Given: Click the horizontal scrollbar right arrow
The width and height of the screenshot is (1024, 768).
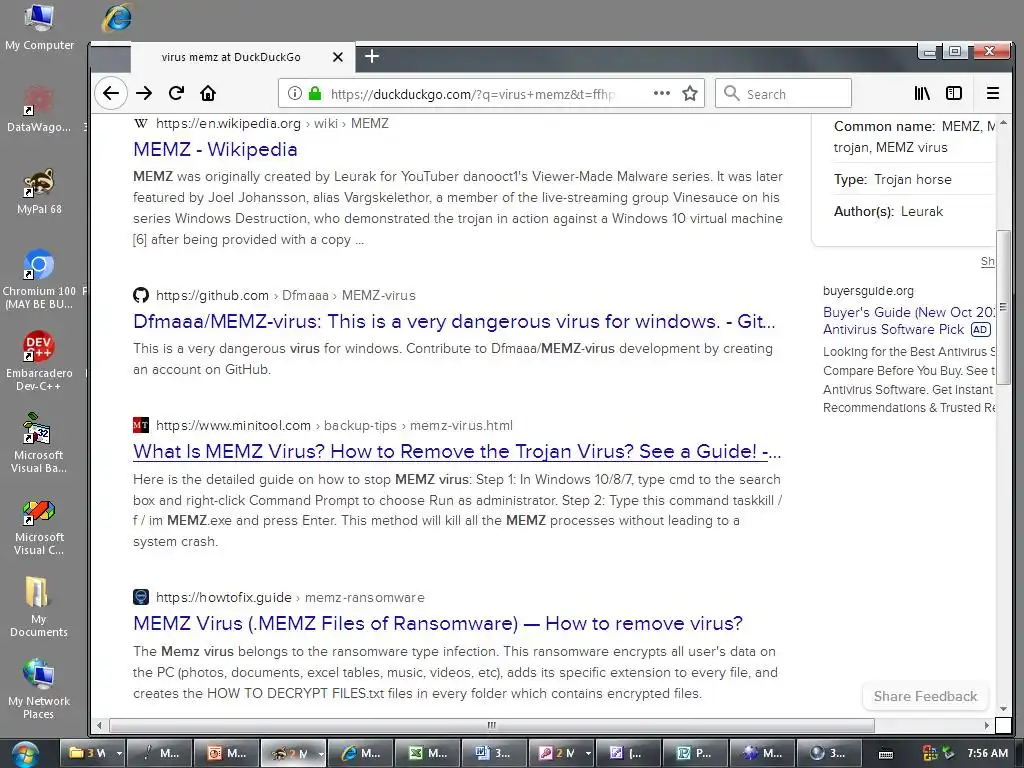Looking at the screenshot, I should coord(986,725).
